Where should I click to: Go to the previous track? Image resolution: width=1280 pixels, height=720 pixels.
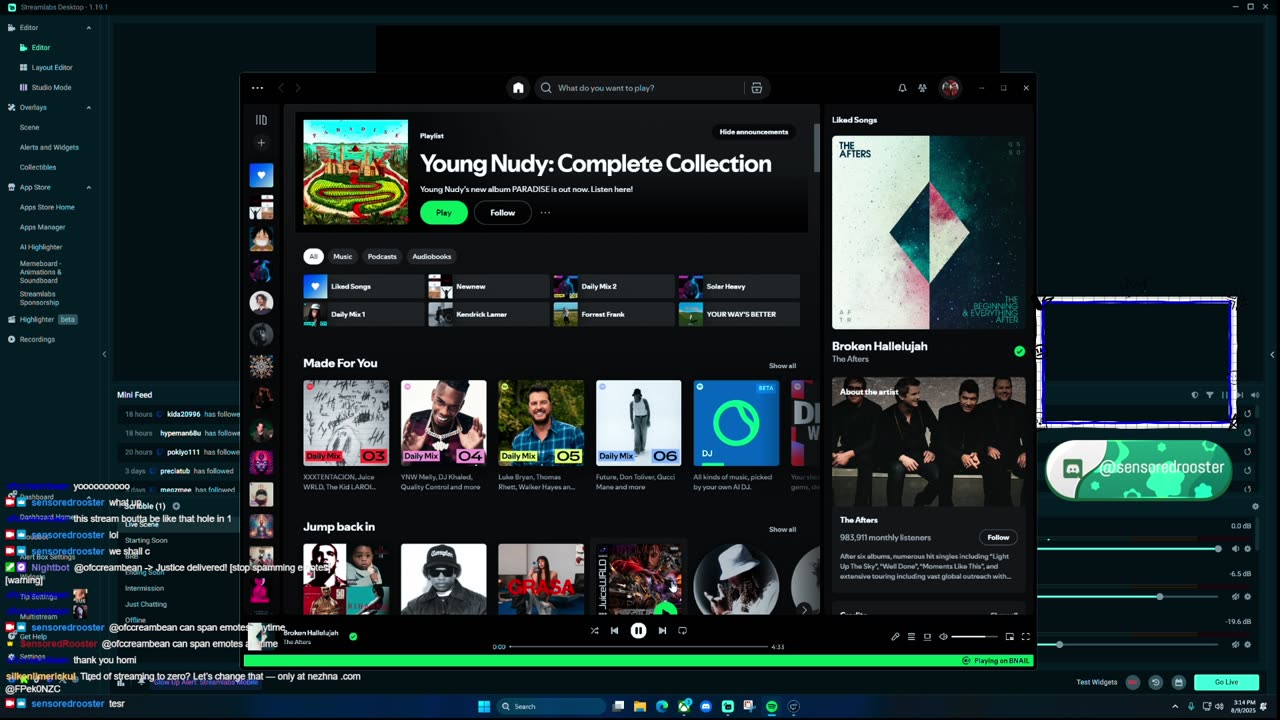(x=614, y=631)
